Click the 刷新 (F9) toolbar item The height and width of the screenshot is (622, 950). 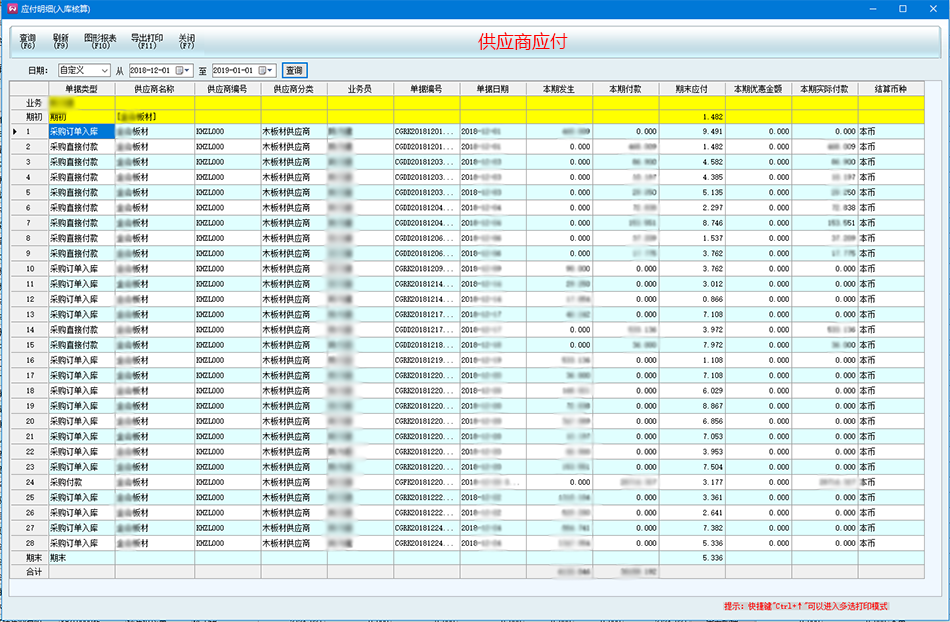point(60,41)
